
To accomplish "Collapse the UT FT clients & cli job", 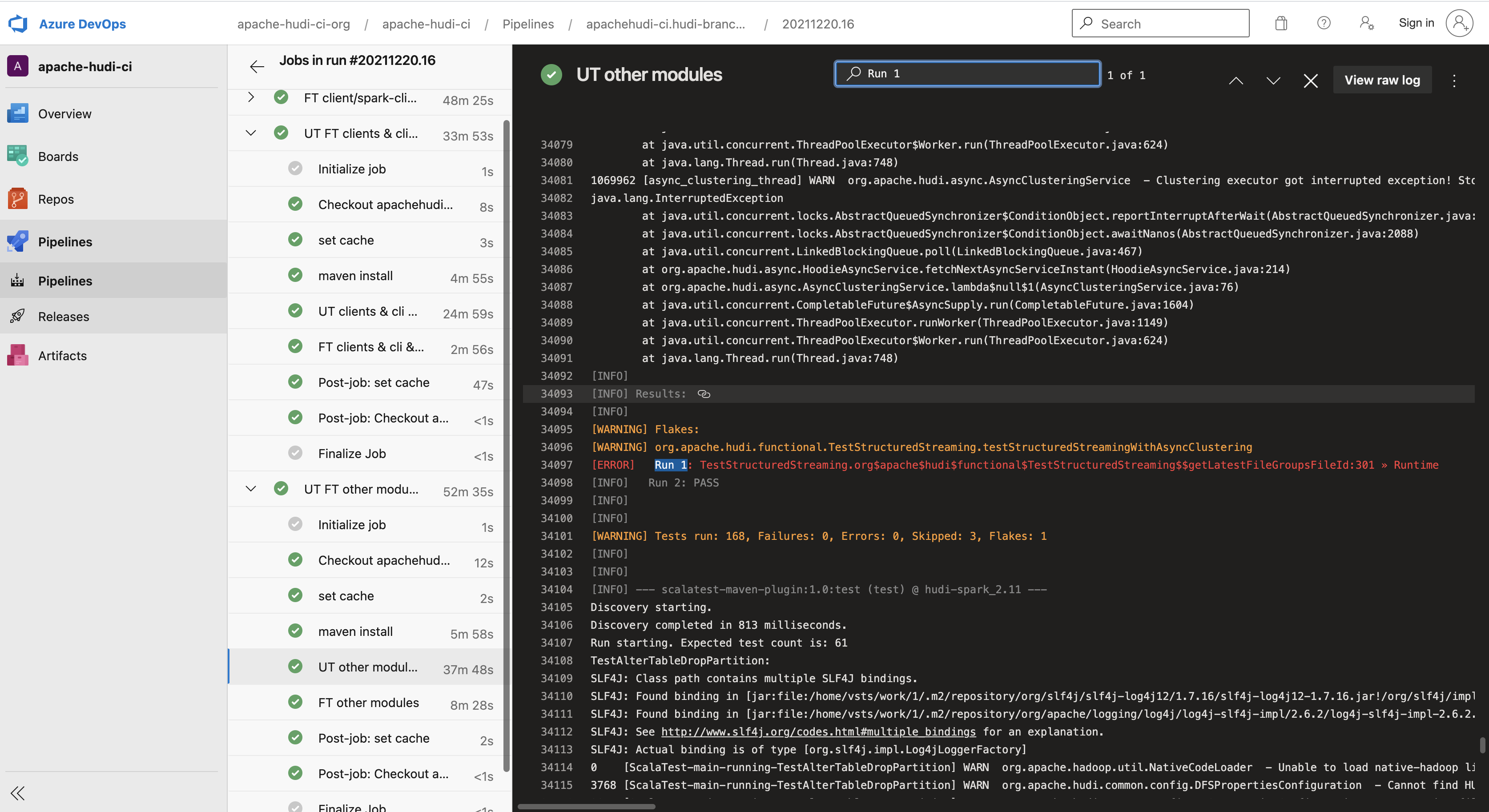I will coord(250,133).
